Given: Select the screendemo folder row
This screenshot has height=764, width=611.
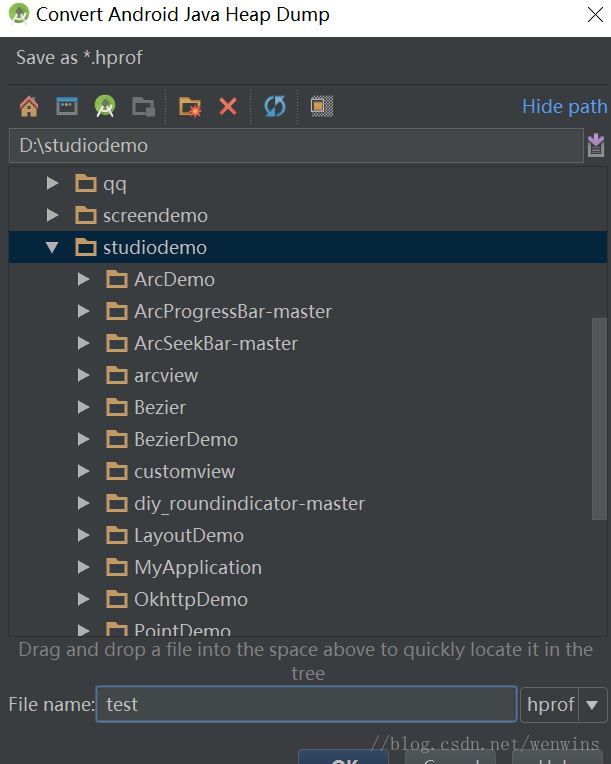Looking at the screenshot, I should (308, 215).
